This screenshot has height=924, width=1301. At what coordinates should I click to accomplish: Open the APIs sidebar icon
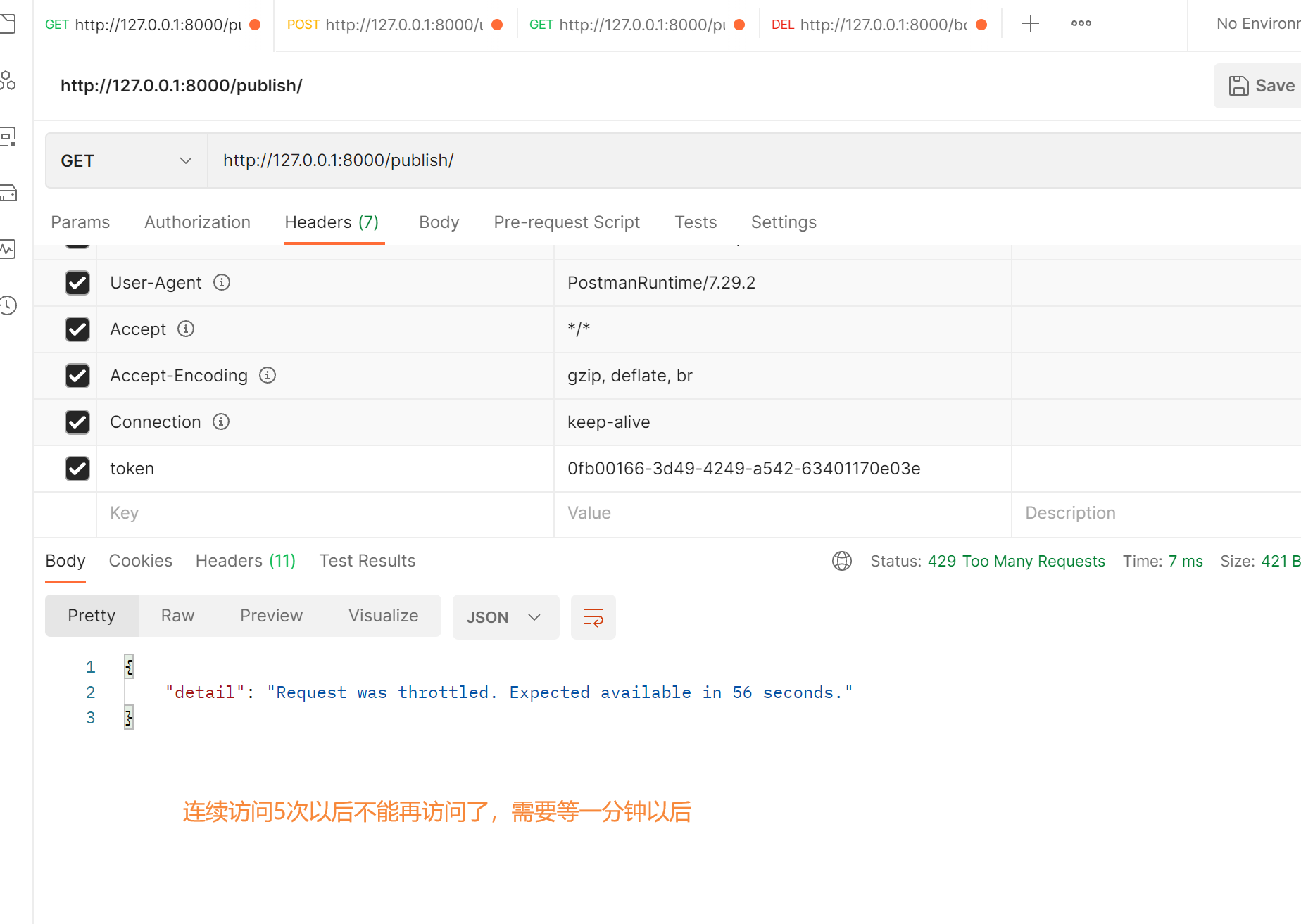[x=7, y=80]
